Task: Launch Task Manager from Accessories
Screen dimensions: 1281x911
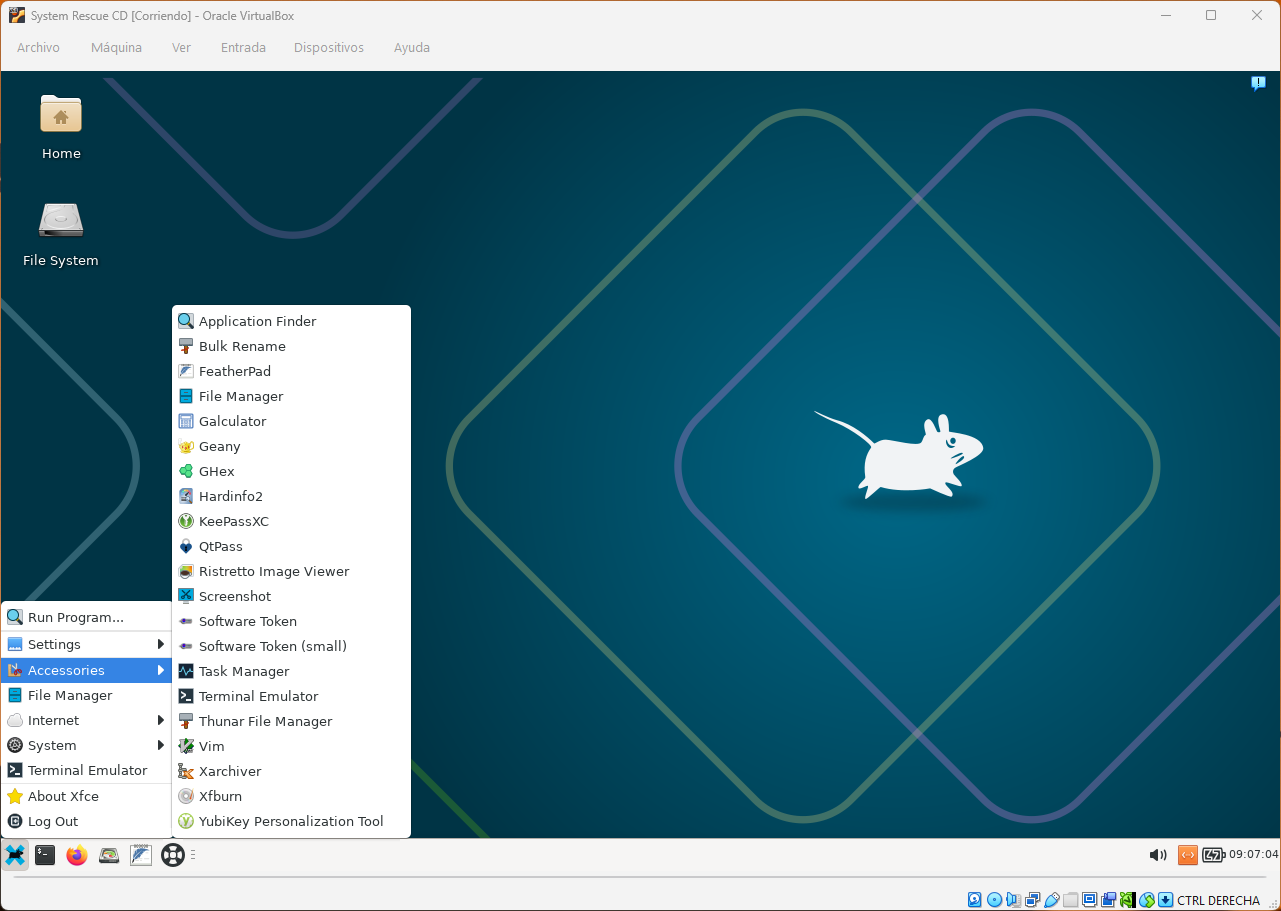Action: pos(291,671)
